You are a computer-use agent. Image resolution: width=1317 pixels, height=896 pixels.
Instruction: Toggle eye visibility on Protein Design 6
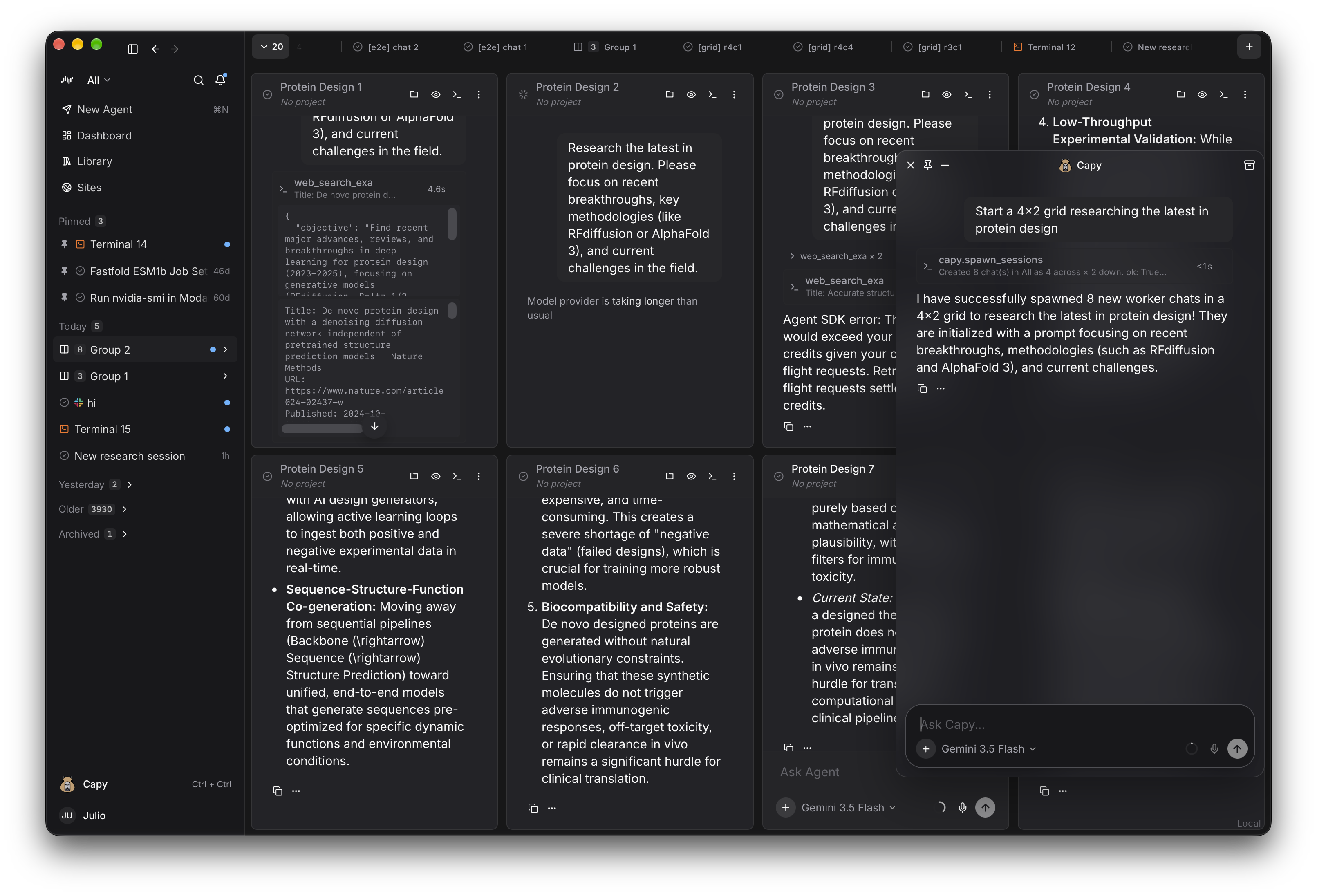click(x=691, y=476)
